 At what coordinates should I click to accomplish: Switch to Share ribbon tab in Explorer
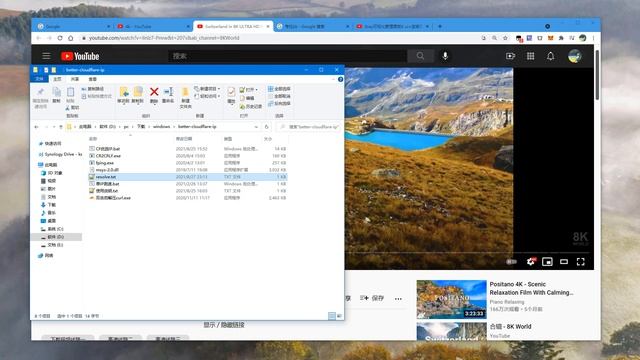(x=75, y=79)
